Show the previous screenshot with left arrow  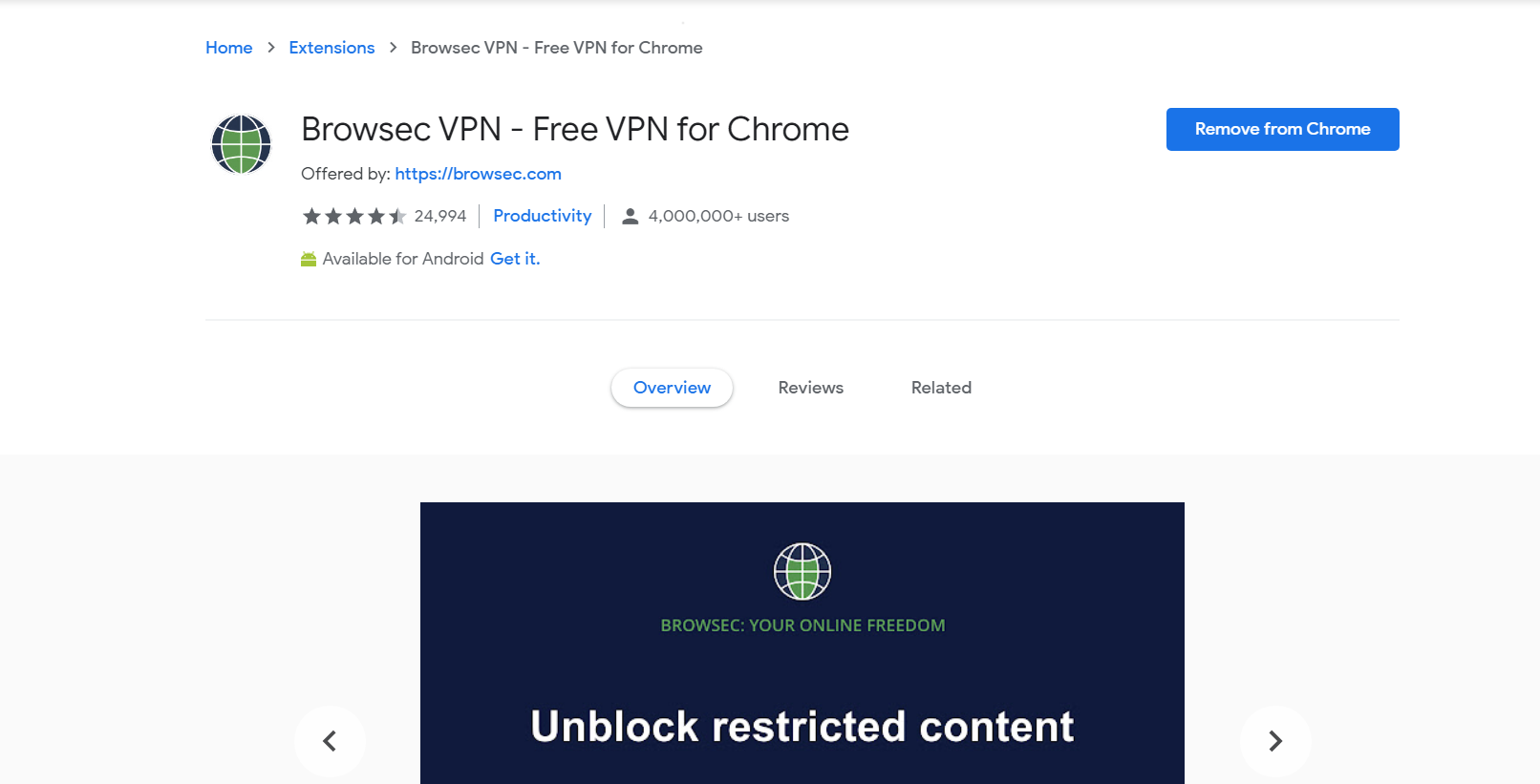click(x=330, y=741)
